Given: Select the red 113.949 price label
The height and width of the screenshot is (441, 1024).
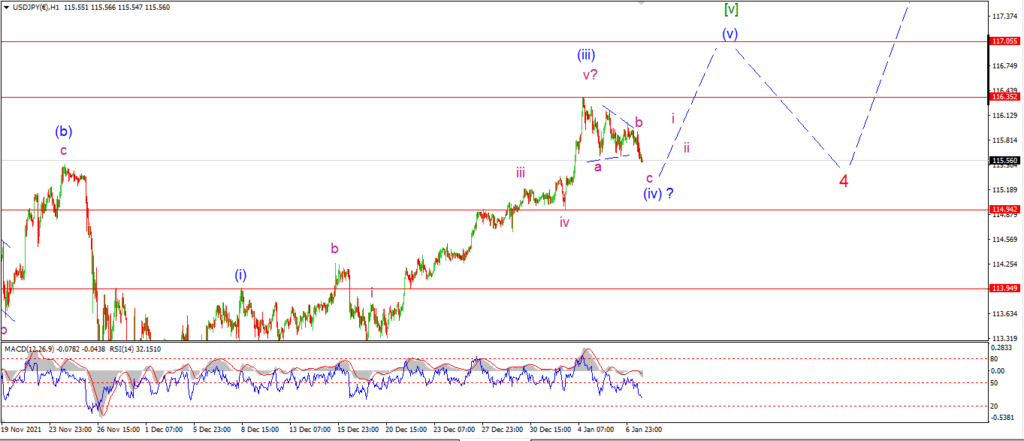Looking at the screenshot, I should coord(1006,288).
